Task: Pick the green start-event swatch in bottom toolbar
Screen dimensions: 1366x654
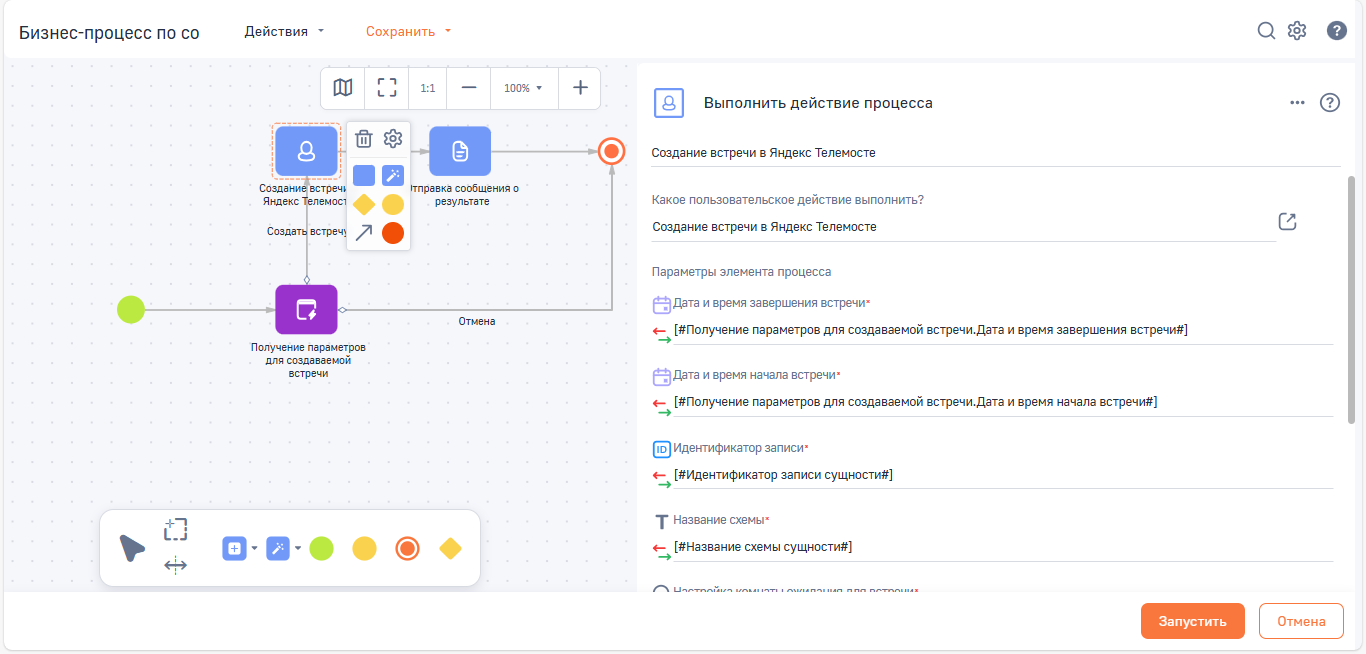Action: click(x=321, y=547)
